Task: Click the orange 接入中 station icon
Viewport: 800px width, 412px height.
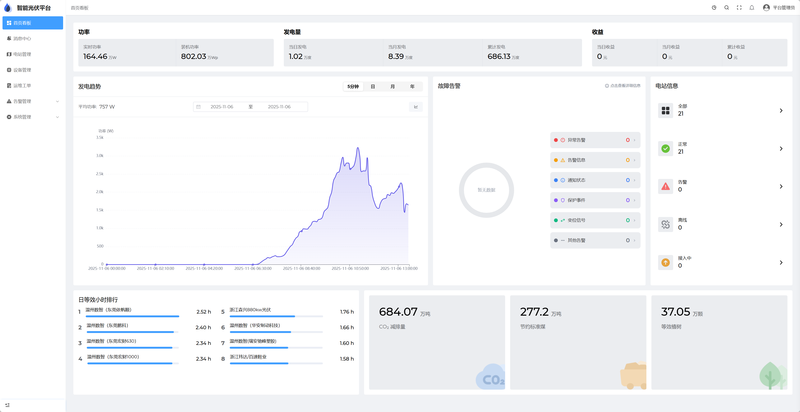Action: (666, 261)
